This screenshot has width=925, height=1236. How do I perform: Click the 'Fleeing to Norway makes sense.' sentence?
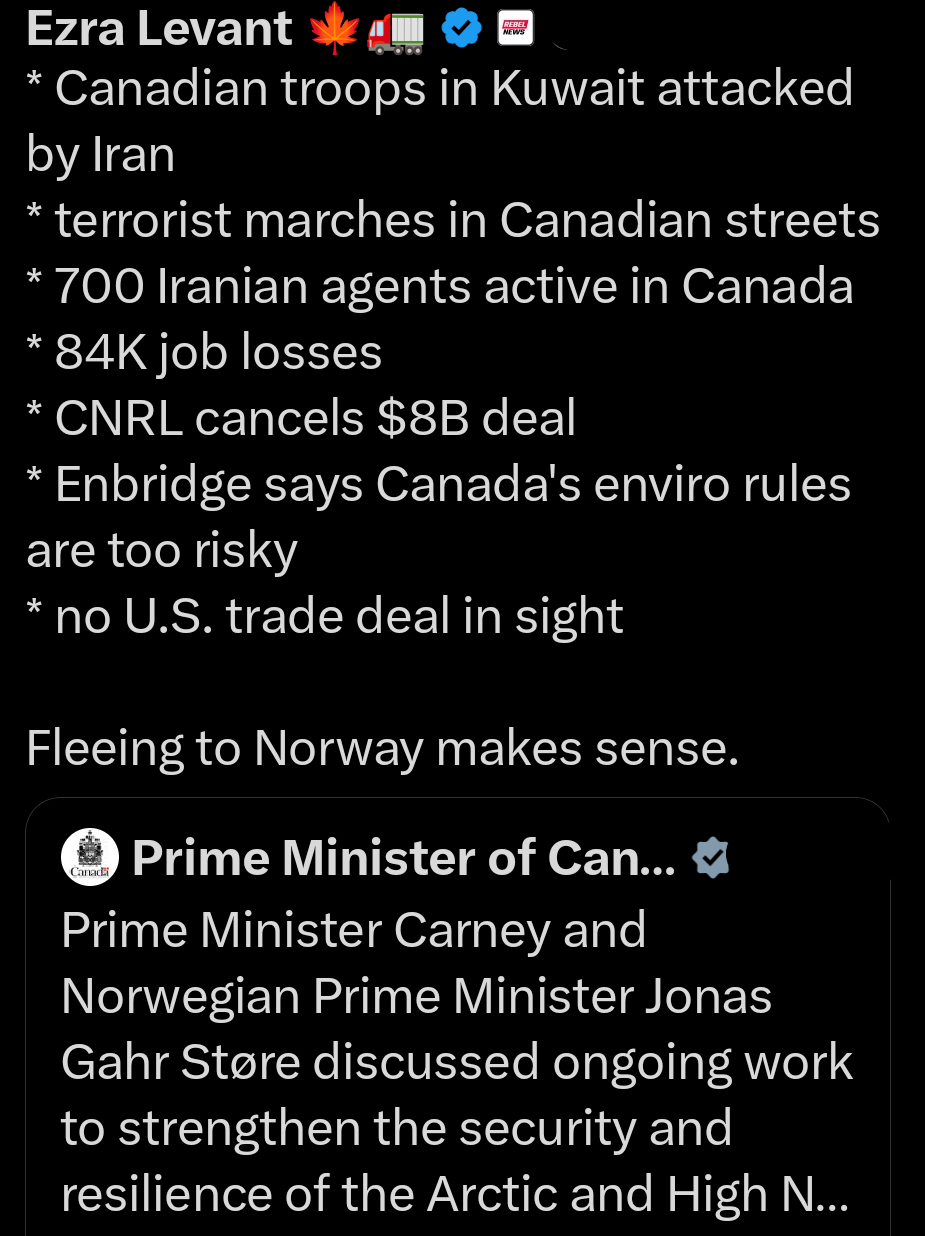tap(382, 749)
